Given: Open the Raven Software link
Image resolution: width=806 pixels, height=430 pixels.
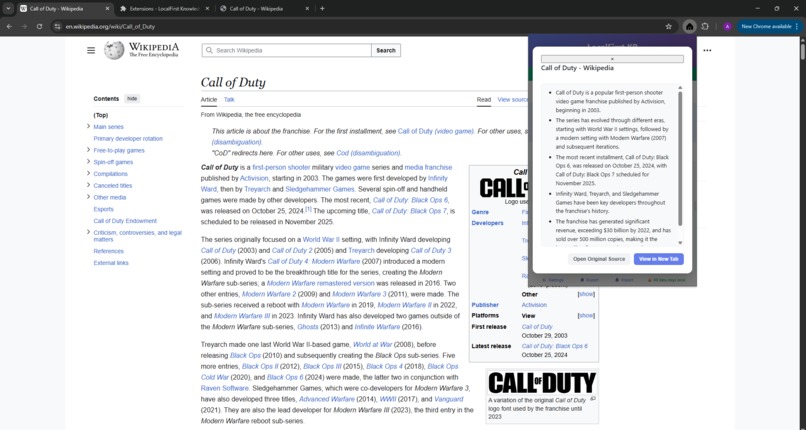Looking at the screenshot, I should click(x=225, y=388).
